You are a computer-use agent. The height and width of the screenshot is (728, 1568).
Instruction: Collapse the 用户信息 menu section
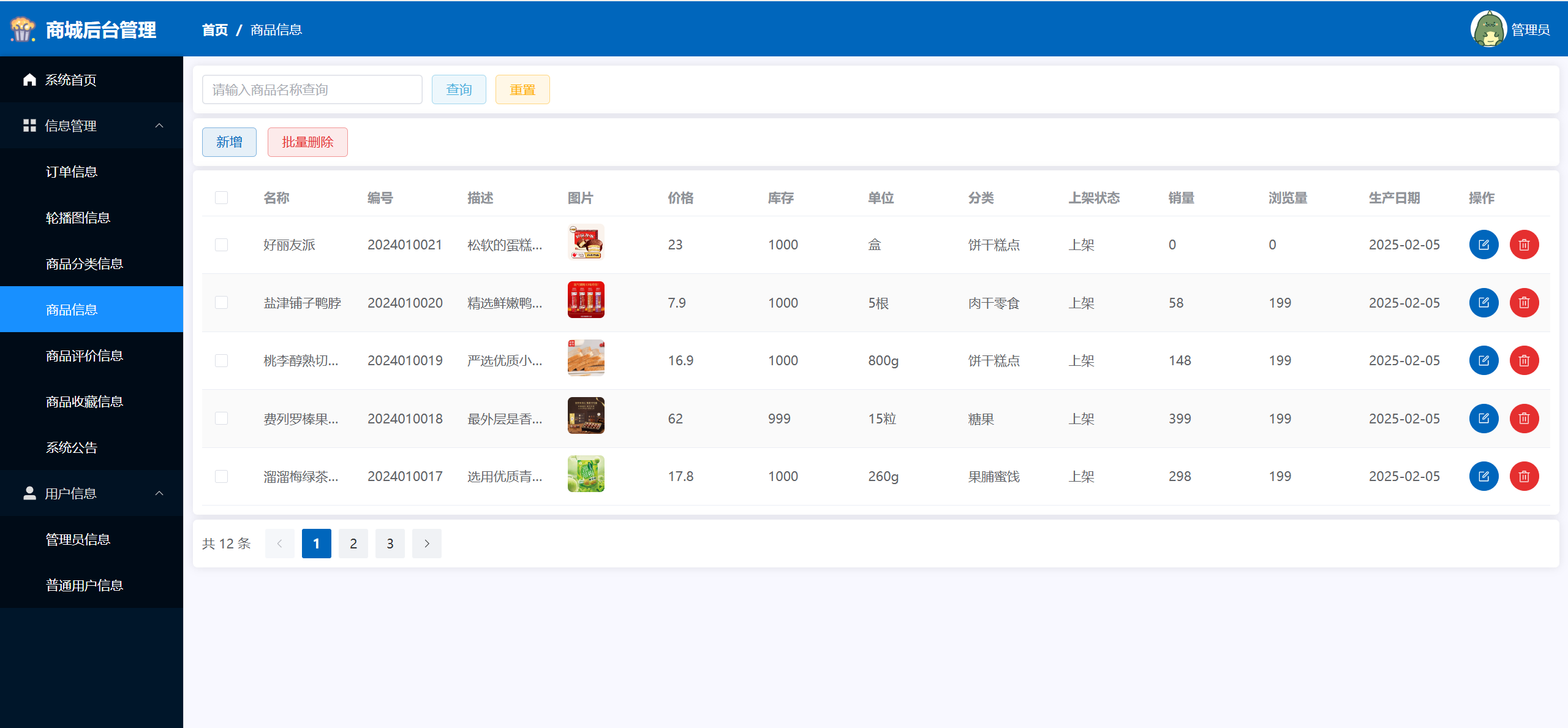pyautogui.click(x=159, y=493)
